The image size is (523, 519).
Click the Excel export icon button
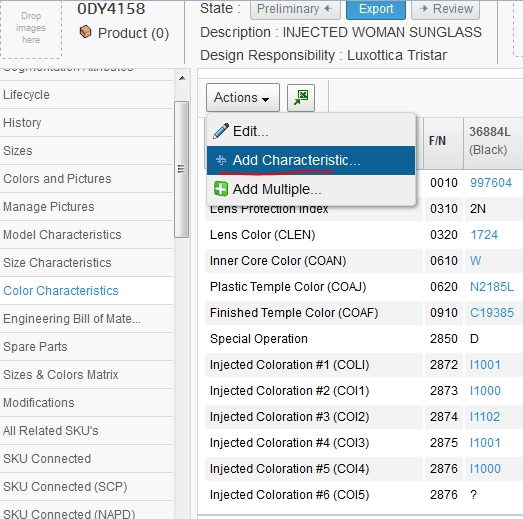301,98
